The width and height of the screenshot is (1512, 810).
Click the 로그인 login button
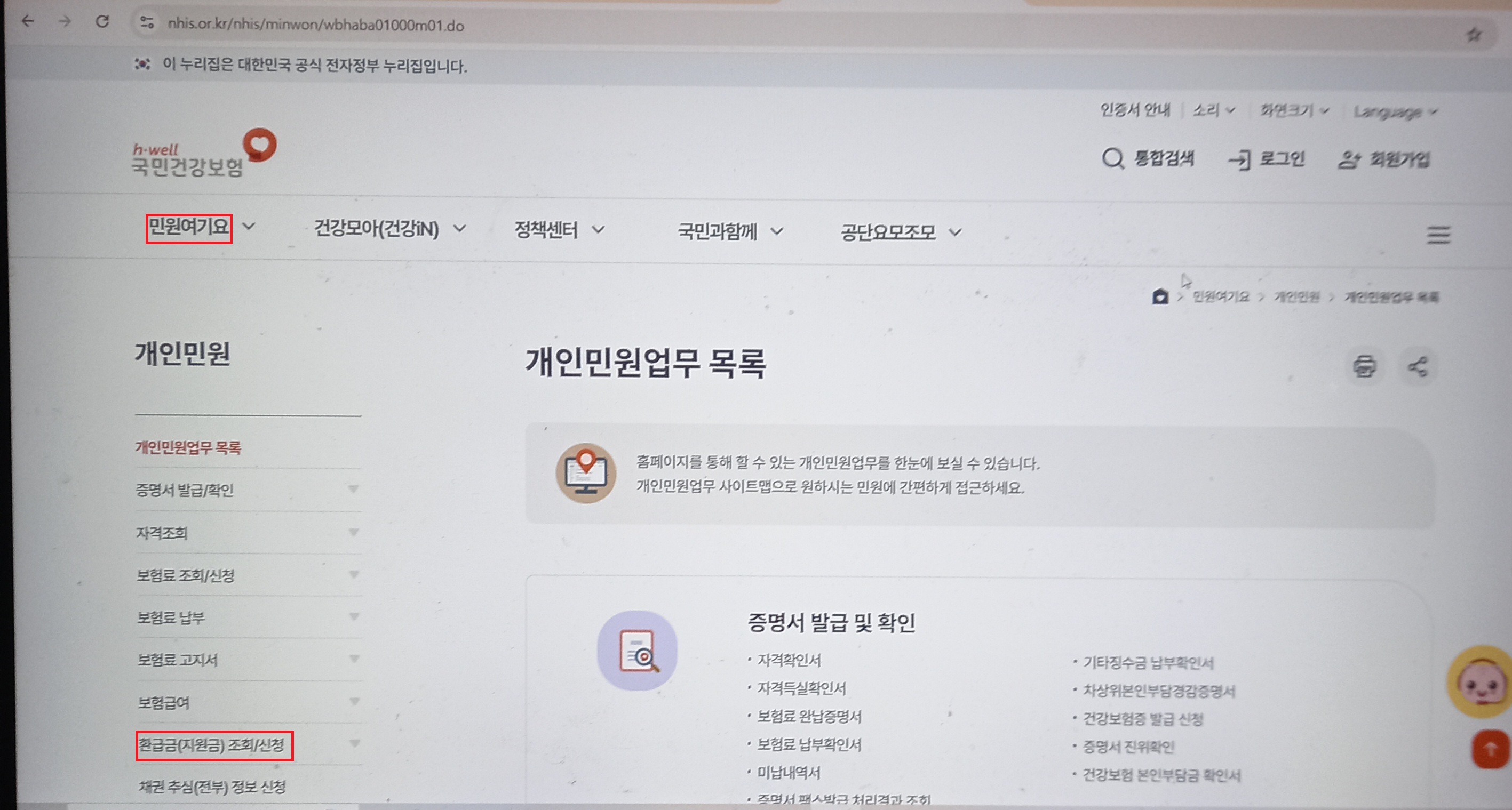coord(1266,159)
